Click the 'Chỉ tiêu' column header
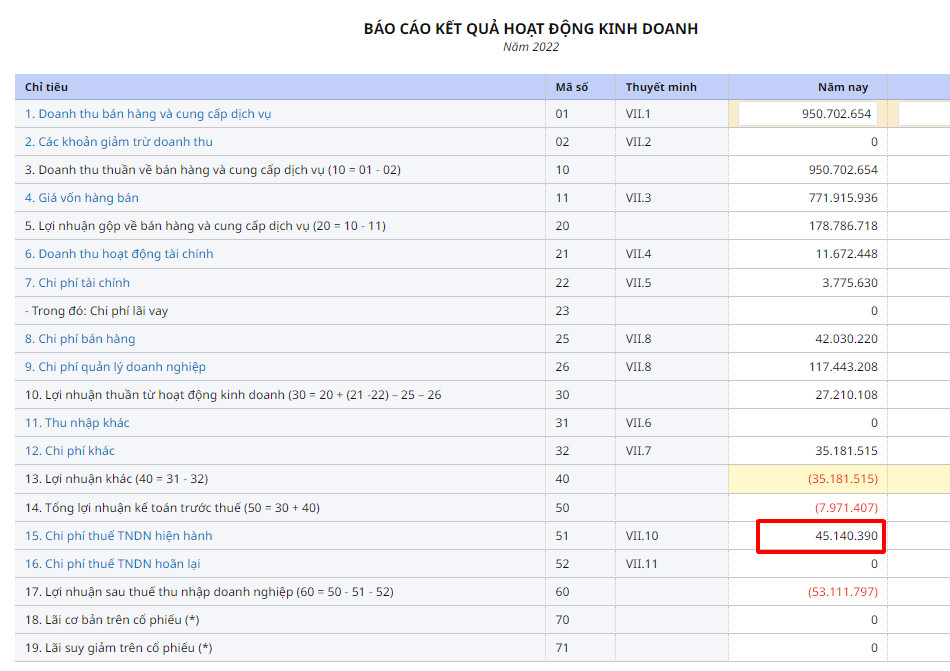Viewport: 950px width, 671px height. click(x=46, y=87)
